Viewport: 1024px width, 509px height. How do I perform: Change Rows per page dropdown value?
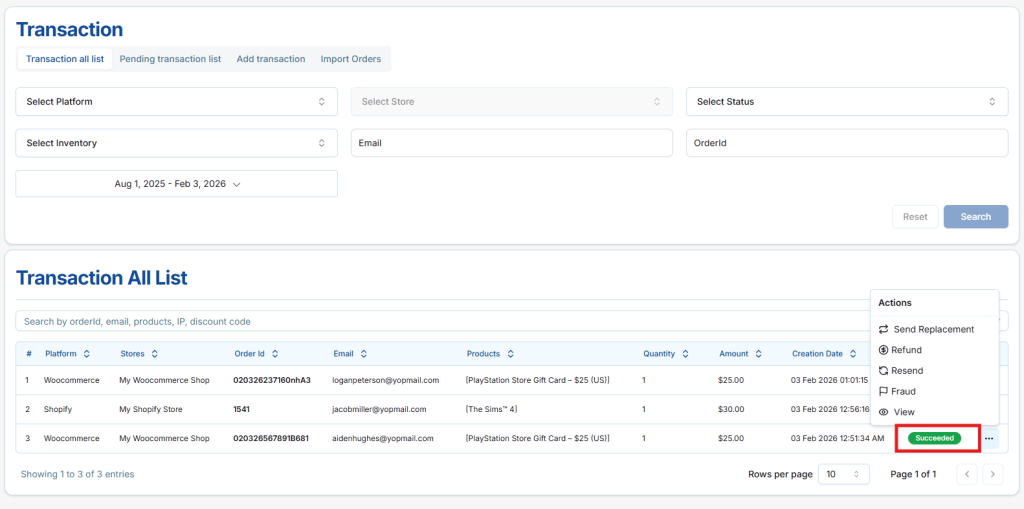coord(844,474)
